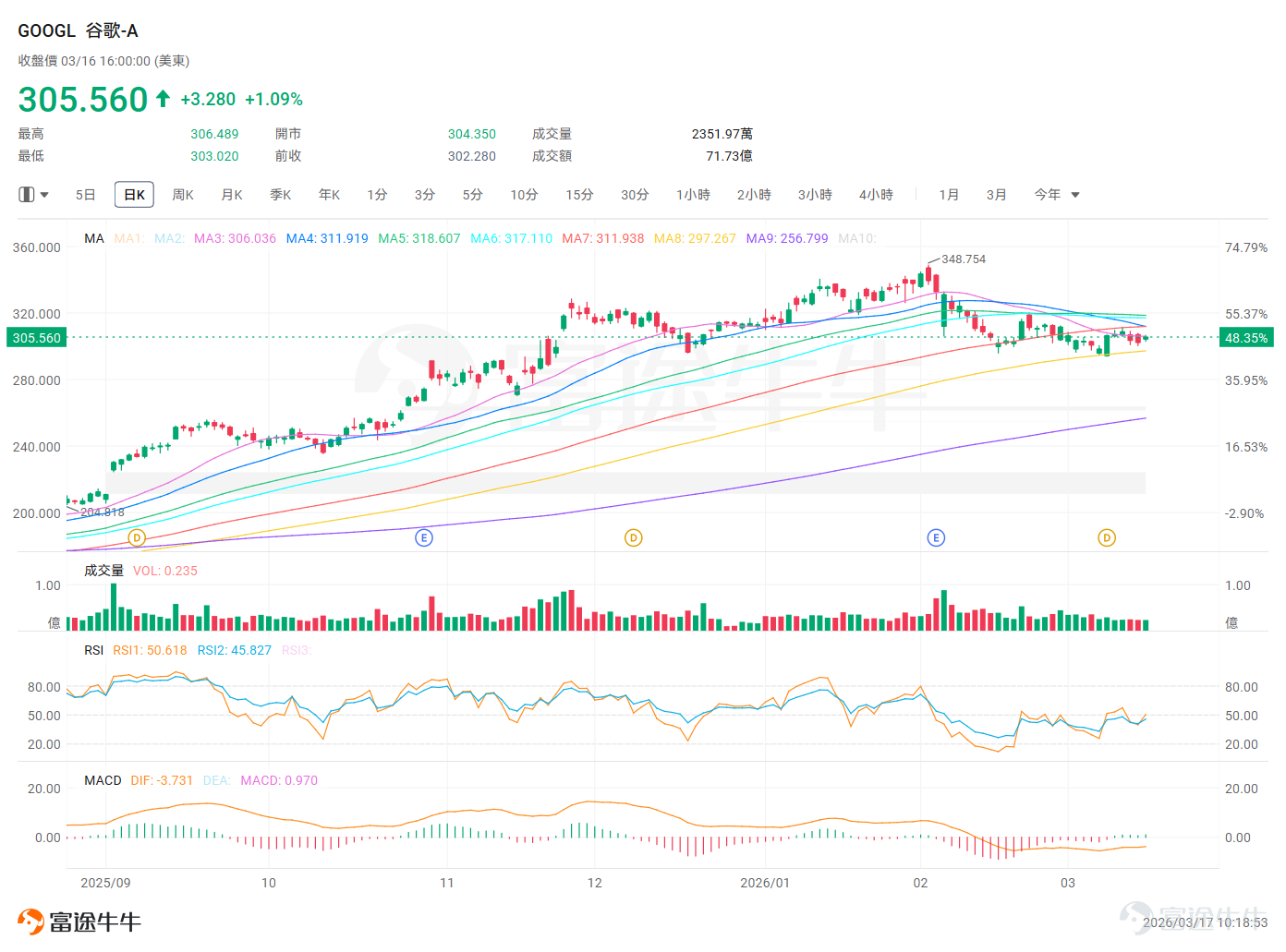Click the dividend D marker in December
The height and width of the screenshot is (952, 1286).
tap(634, 537)
